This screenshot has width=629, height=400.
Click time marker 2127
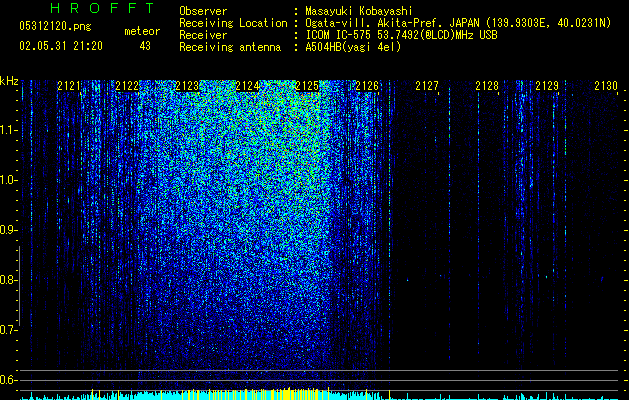(x=427, y=86)
